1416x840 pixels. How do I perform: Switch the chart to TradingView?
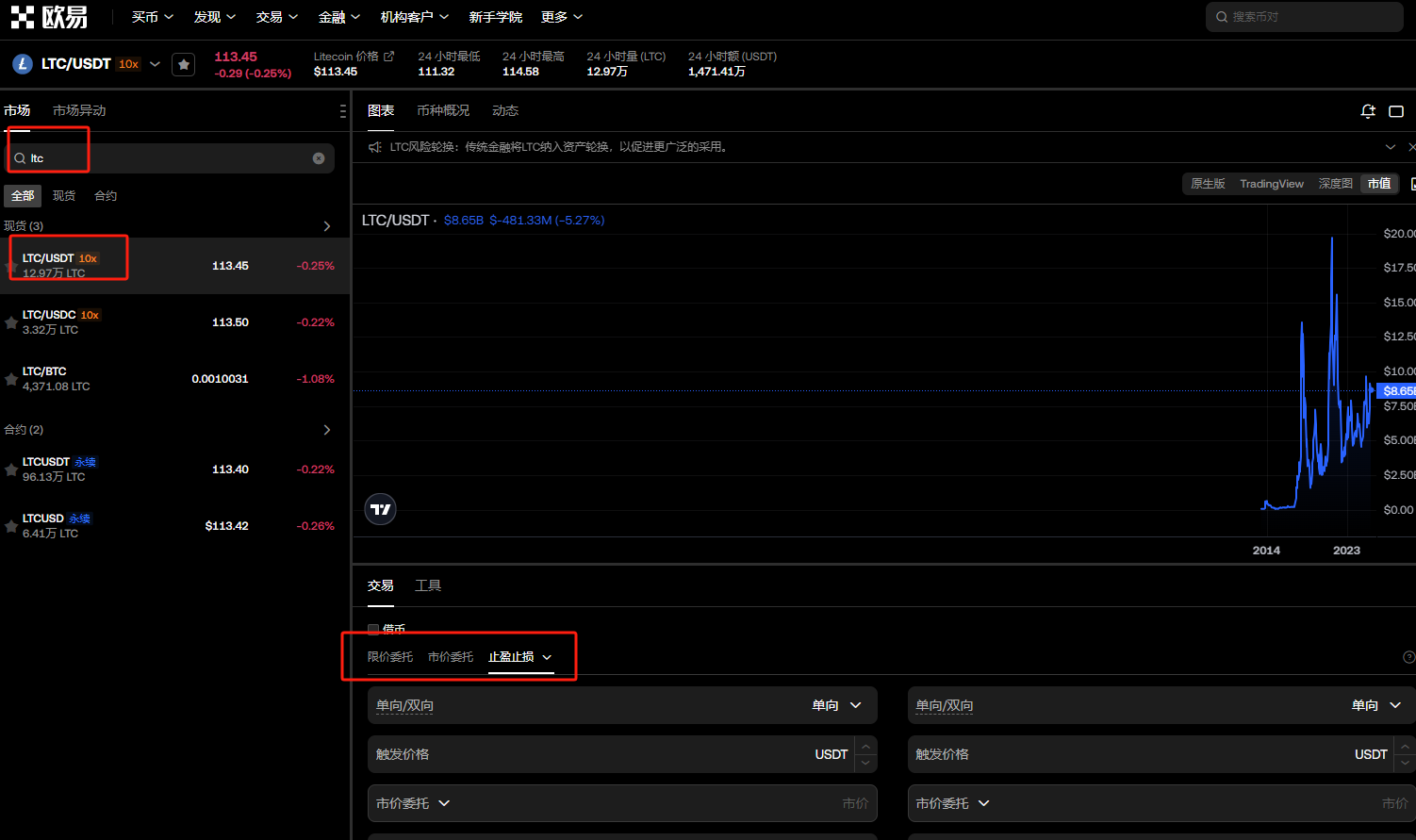point(1272,184)
